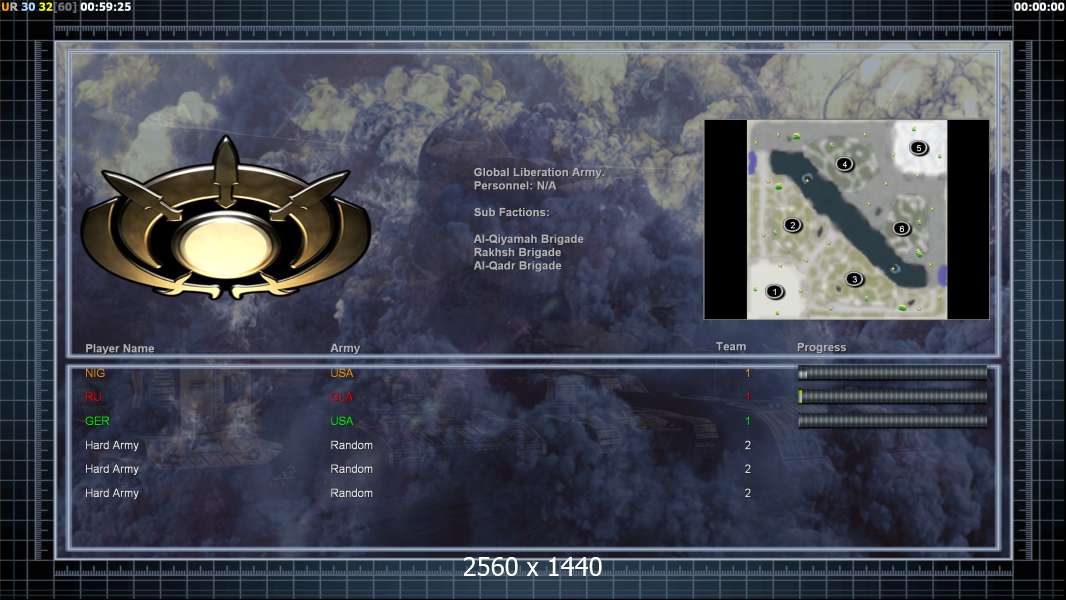
Task: Click the Army column header
Action: tap(345, 348)
